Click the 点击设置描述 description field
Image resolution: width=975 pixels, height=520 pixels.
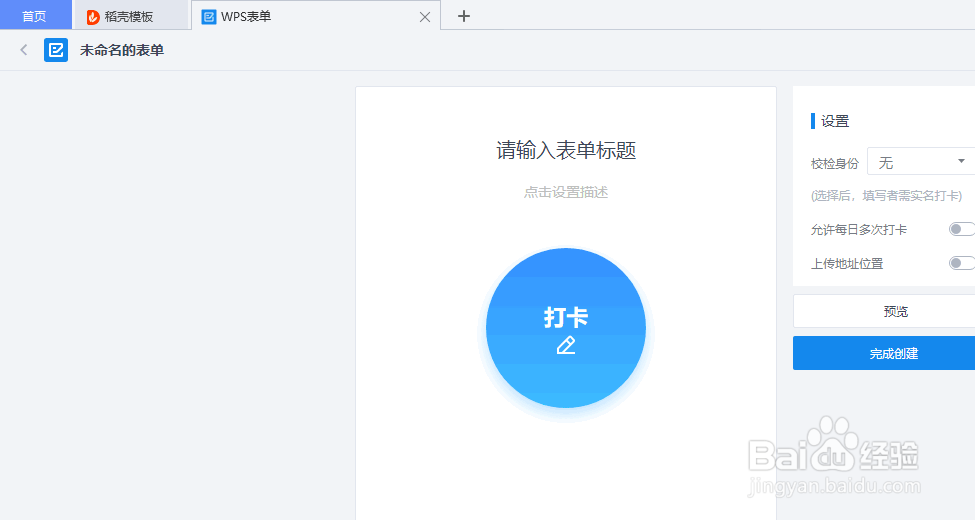[566, 192]
